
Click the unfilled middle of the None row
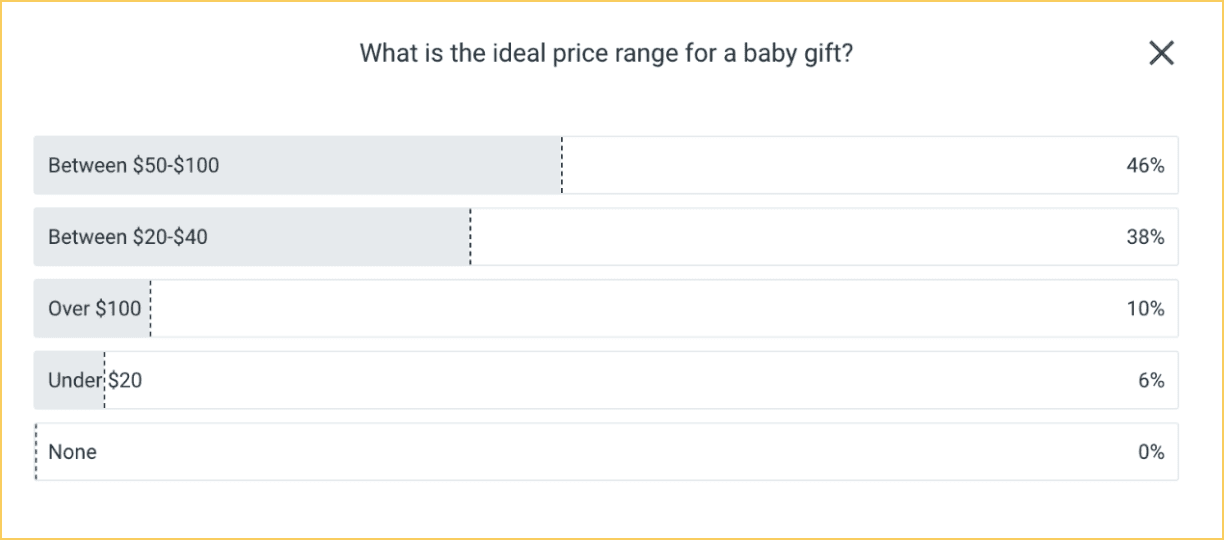click(608, 452)
